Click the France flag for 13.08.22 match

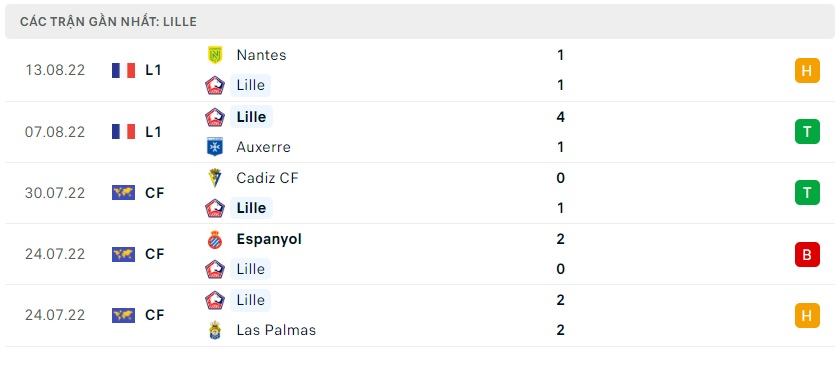123,70
